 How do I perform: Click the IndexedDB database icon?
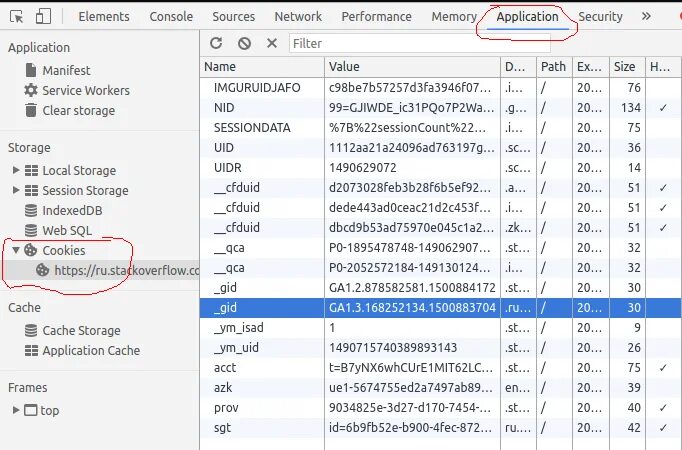tap(31, 210)
